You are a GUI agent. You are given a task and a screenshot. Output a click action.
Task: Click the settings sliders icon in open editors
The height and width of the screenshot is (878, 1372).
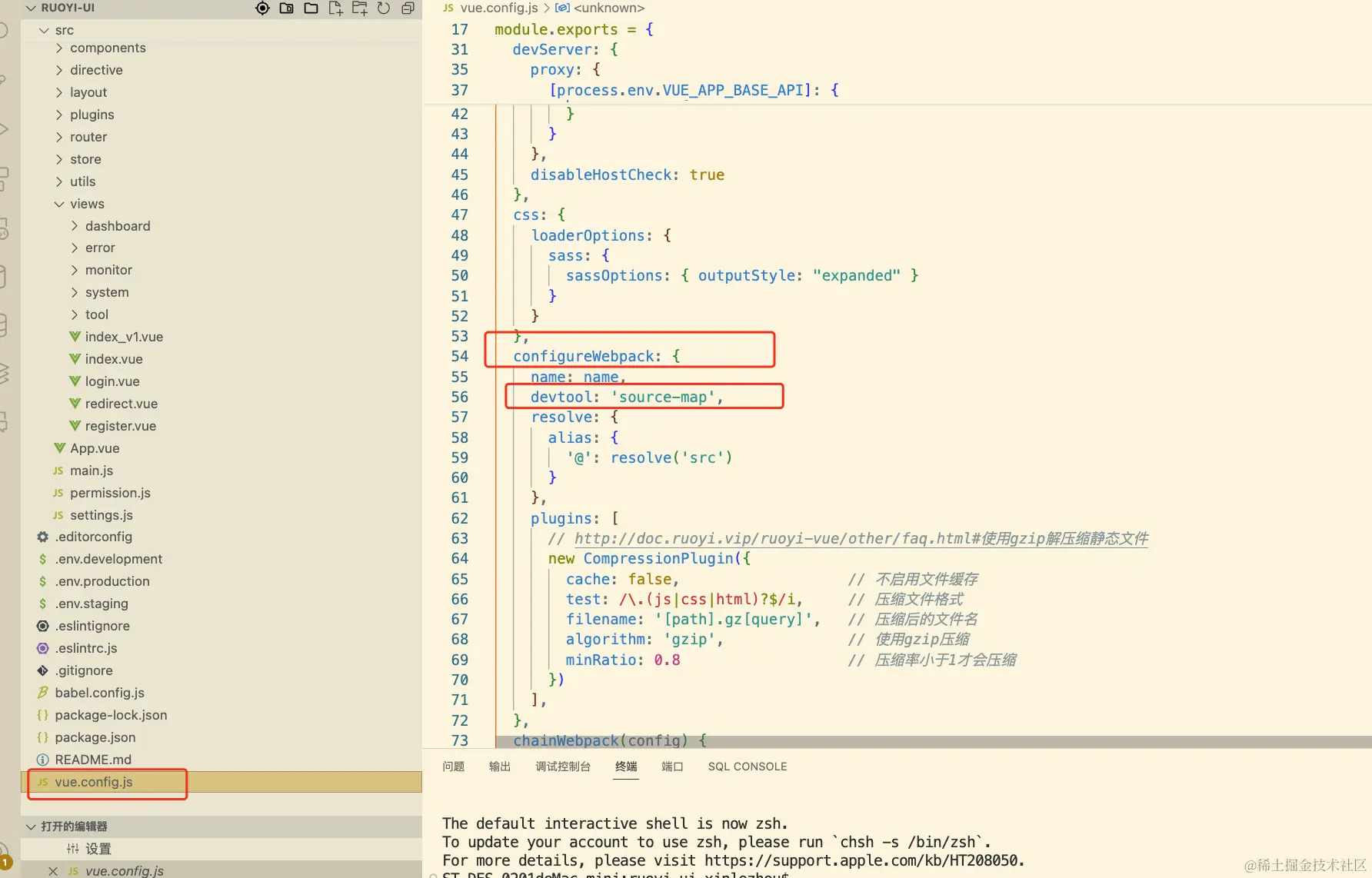click(73, 849)
